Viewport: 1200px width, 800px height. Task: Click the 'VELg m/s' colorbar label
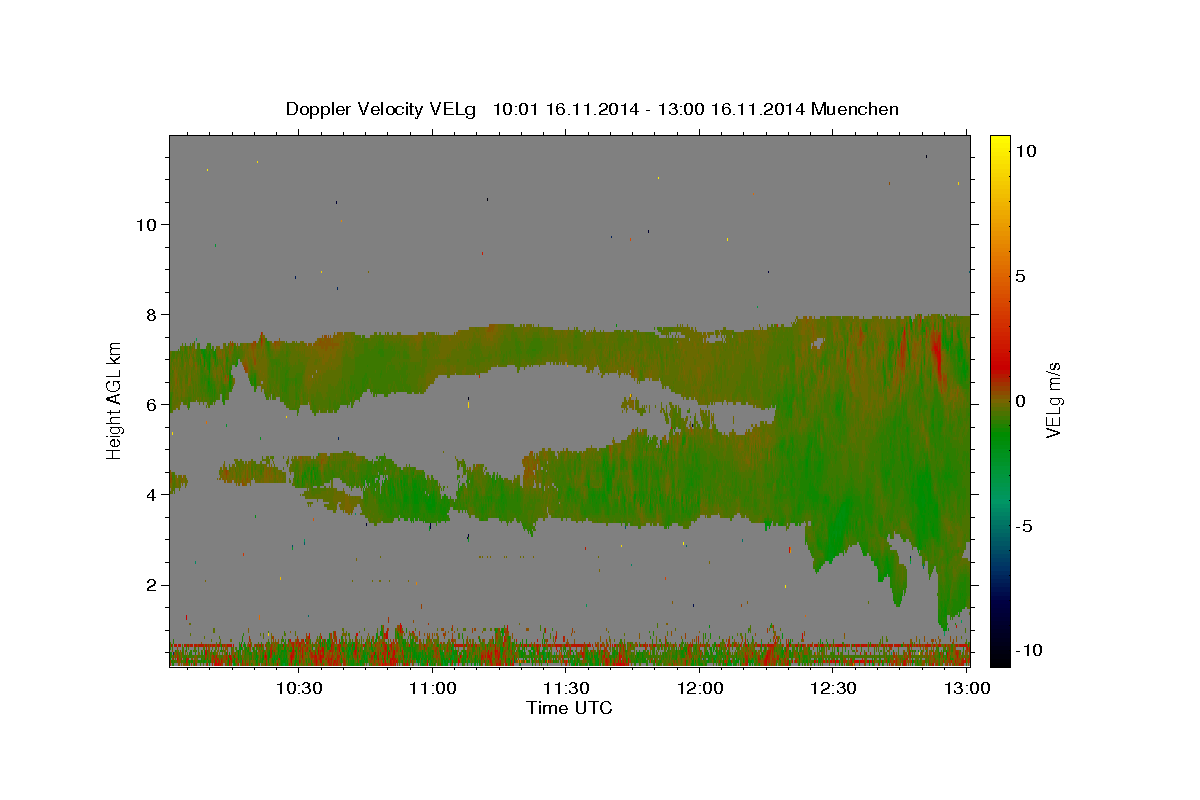[x=1053, y=399]
